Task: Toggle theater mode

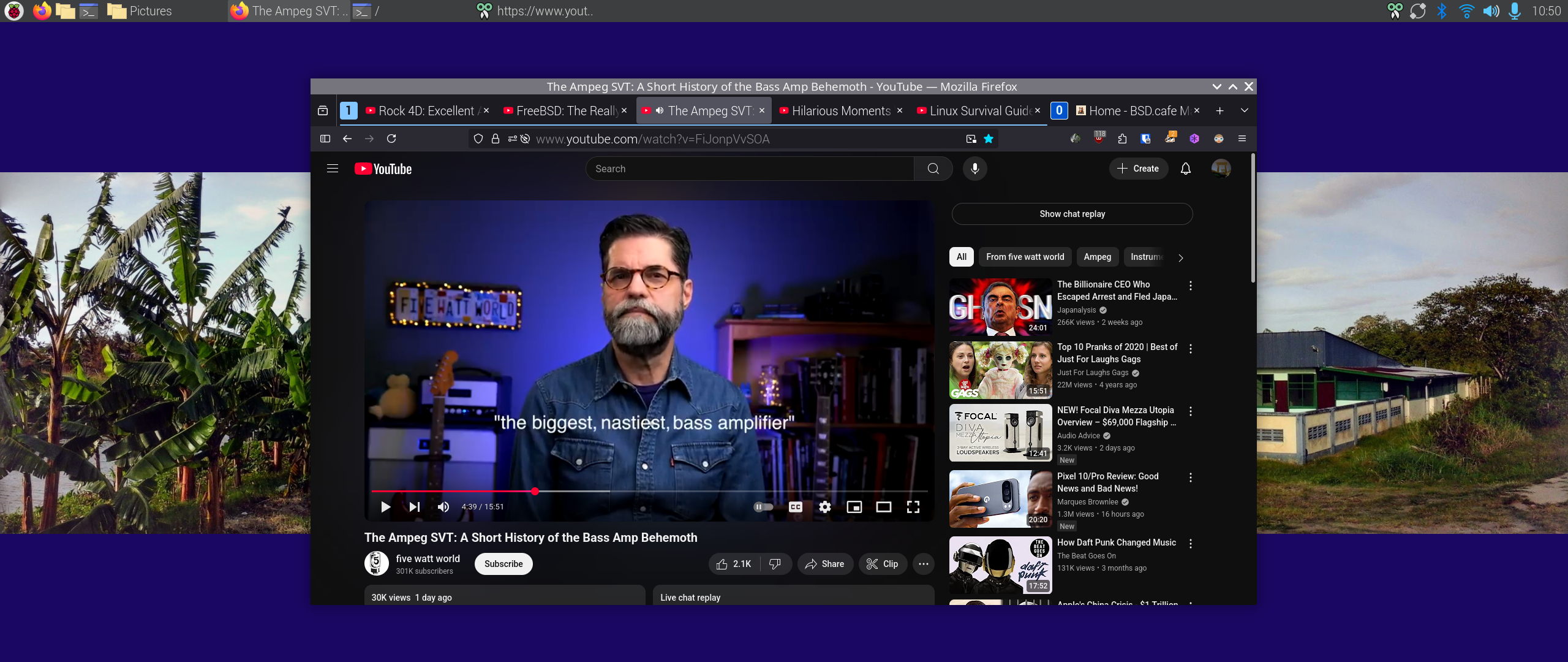Action: (884, 507)
